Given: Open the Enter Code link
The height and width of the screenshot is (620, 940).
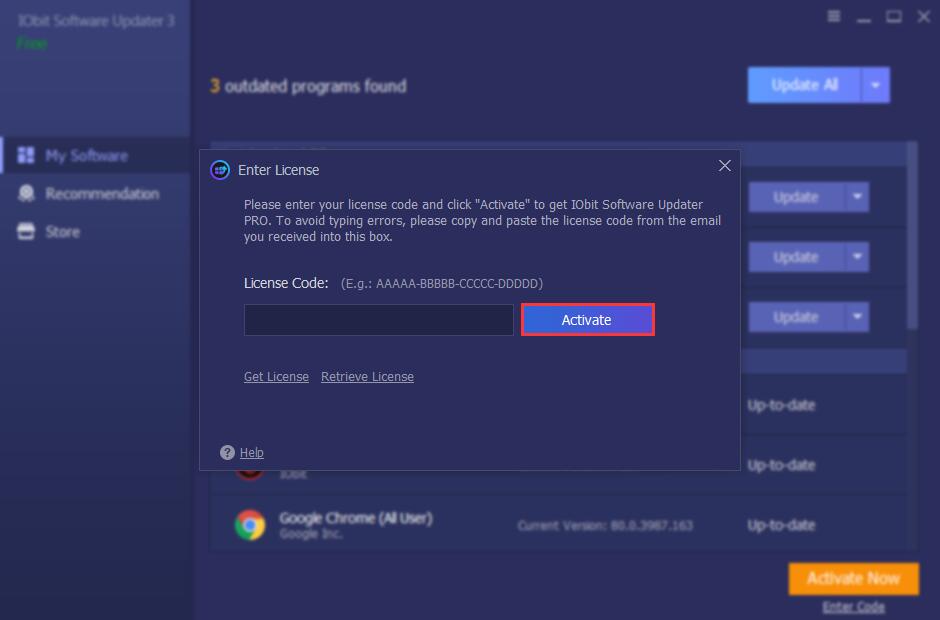Looking at the screenshot, I should [853, 607].
